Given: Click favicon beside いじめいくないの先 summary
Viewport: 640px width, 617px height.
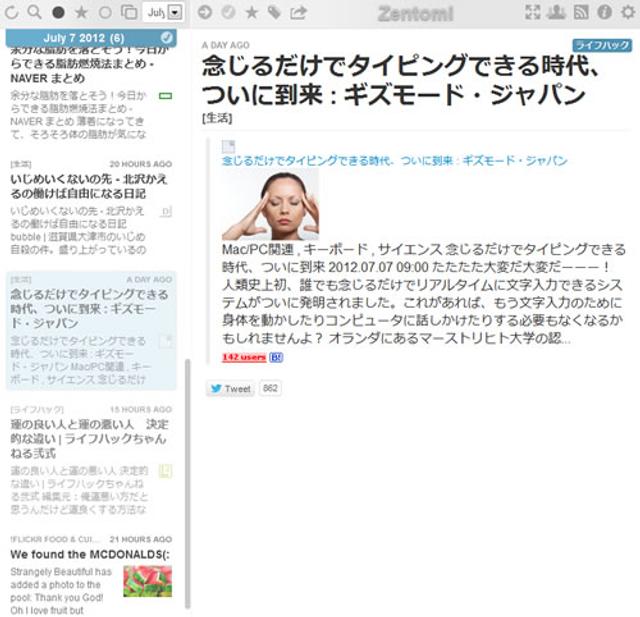Looking at the screenshot, I should click(x=166, y=211).
